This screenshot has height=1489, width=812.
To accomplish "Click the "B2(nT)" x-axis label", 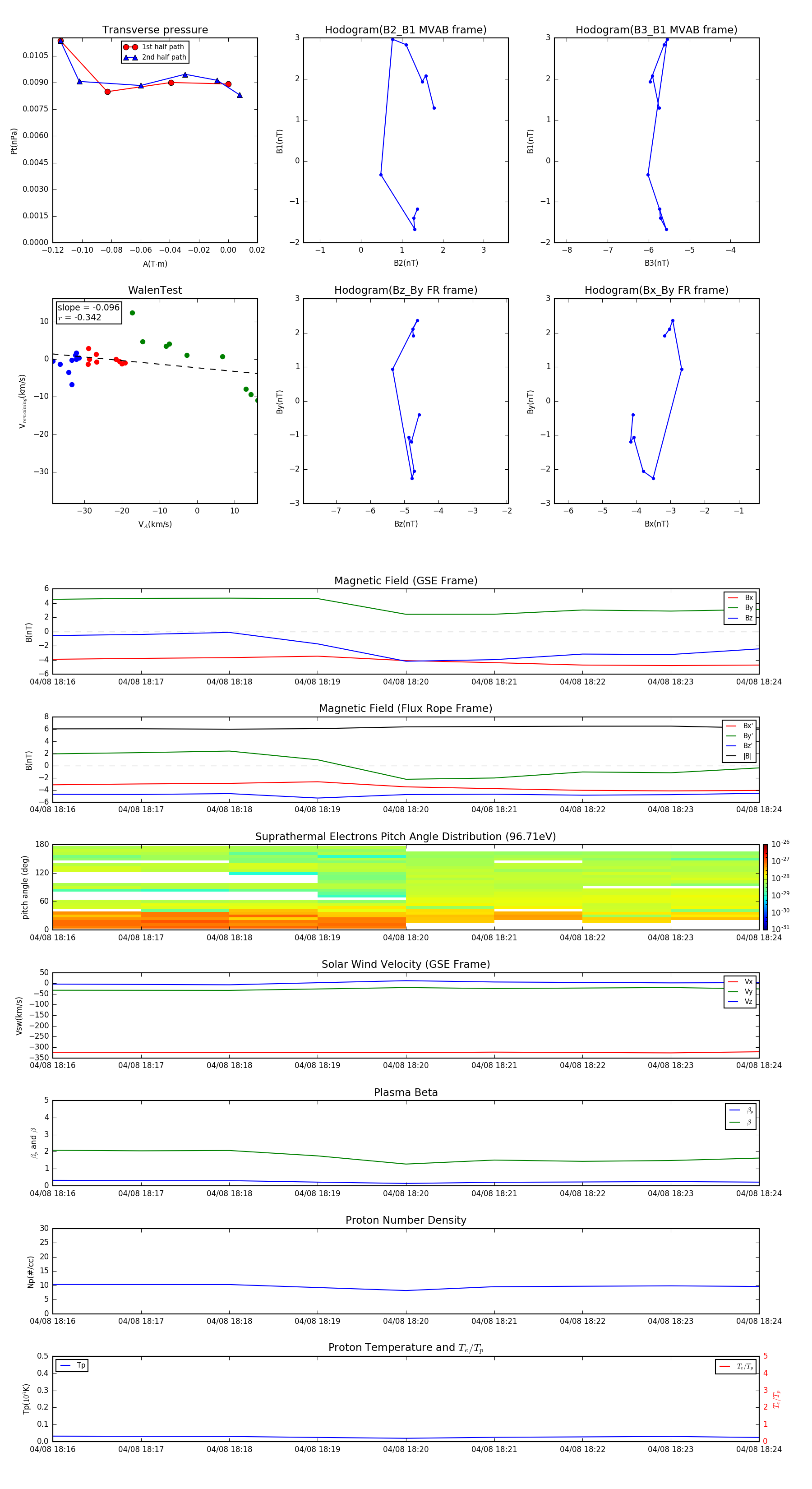I will pyautogui.click(x=406, y=263).
